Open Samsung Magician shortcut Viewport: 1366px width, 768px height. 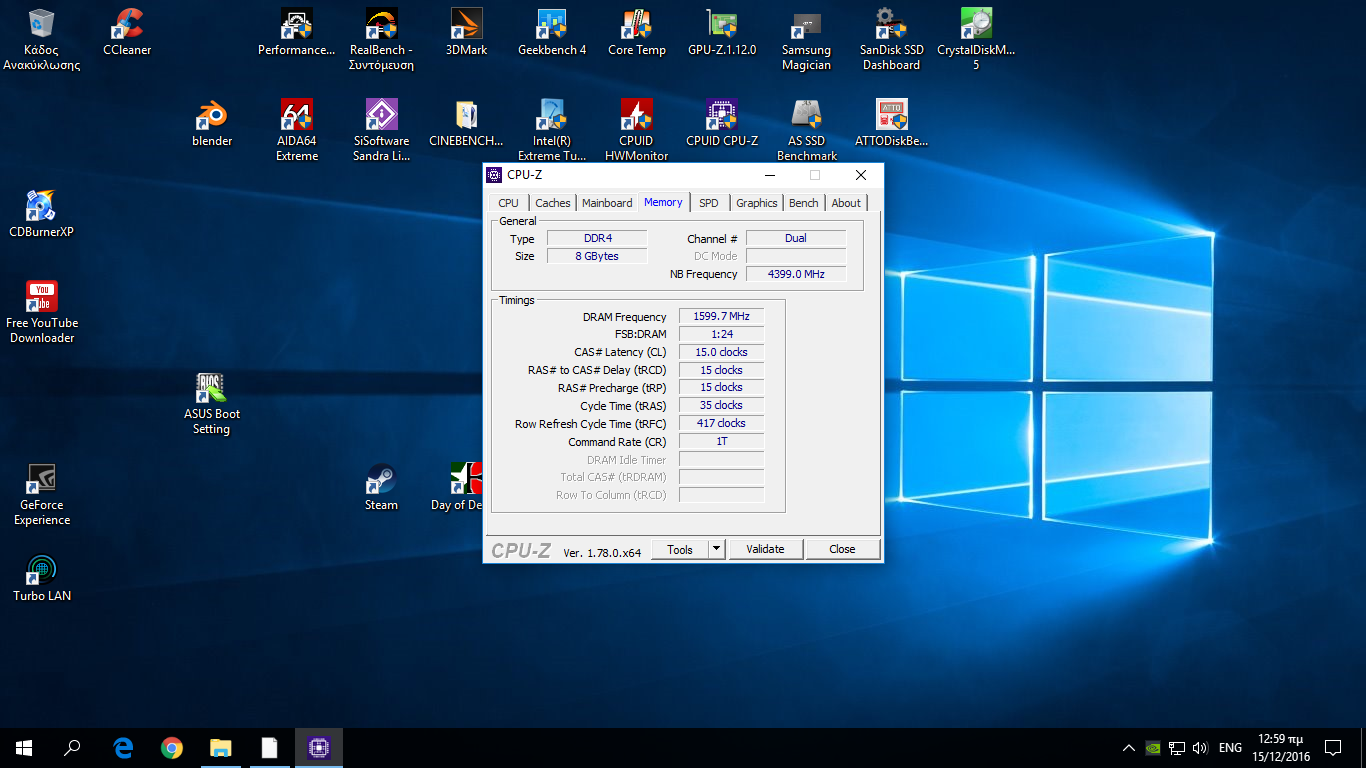806,40
